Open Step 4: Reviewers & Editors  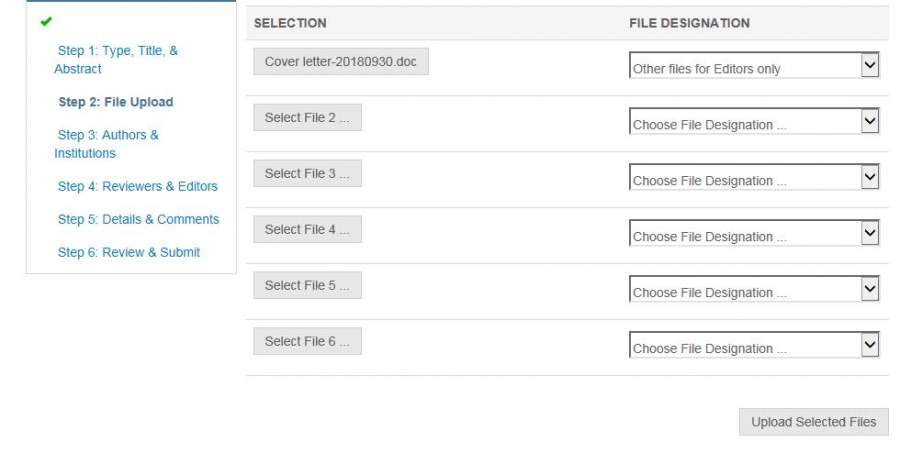click(x=137, y=186)
